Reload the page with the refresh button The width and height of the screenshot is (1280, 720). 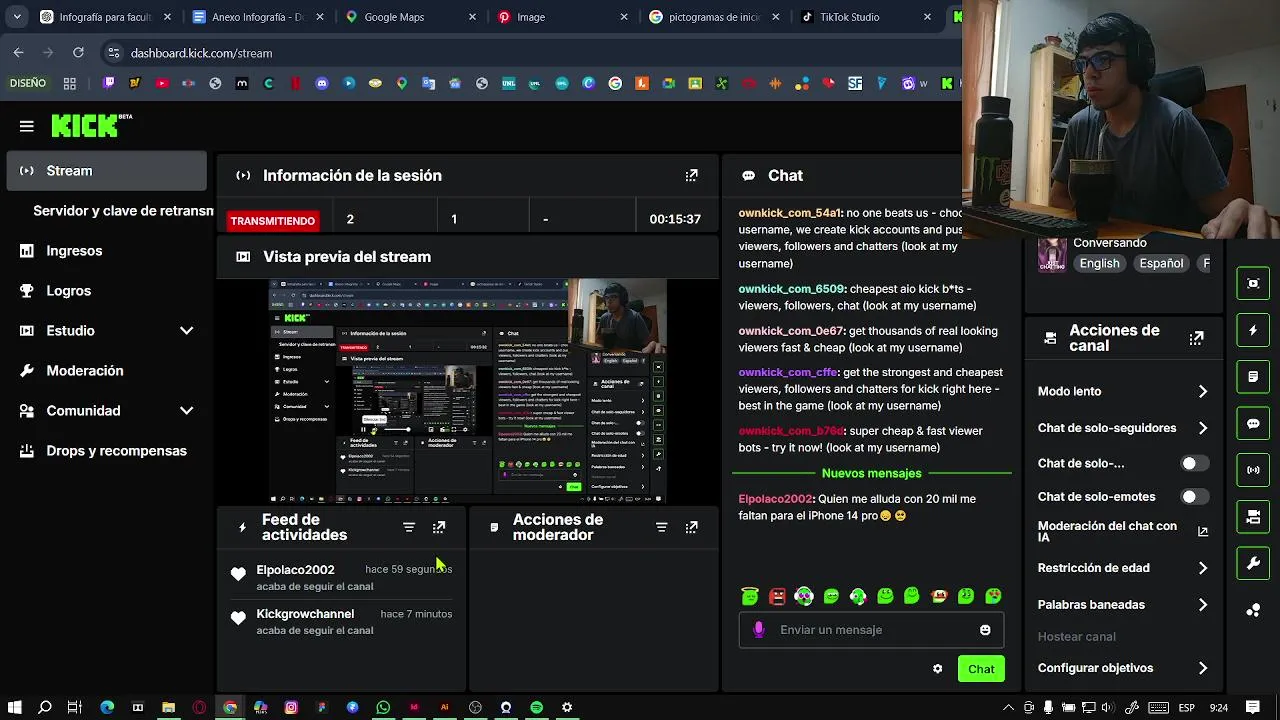(78, 53)
